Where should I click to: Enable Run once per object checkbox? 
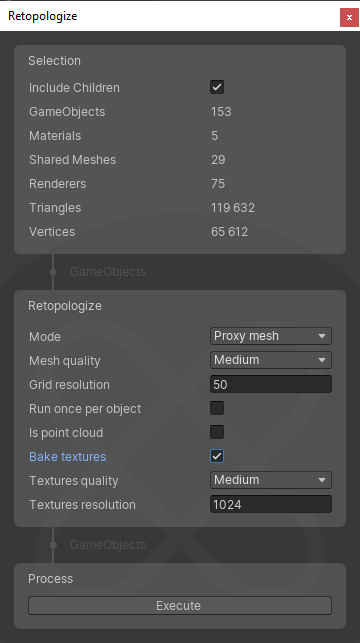pyautogui.click(x=217, y=408)
